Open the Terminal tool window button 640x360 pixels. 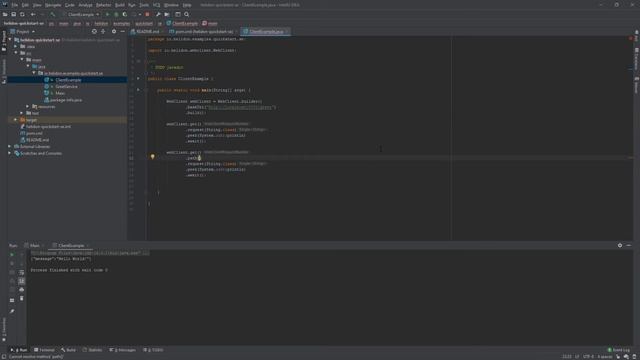(x=44, y=350)
